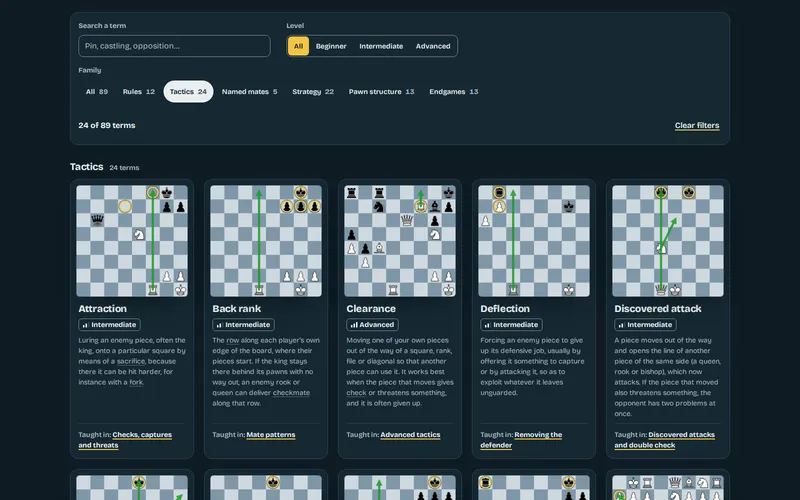Open the Removing the defender lesson link
The width and height of the screenshot is (800, 500).
[x=521, y=440]
